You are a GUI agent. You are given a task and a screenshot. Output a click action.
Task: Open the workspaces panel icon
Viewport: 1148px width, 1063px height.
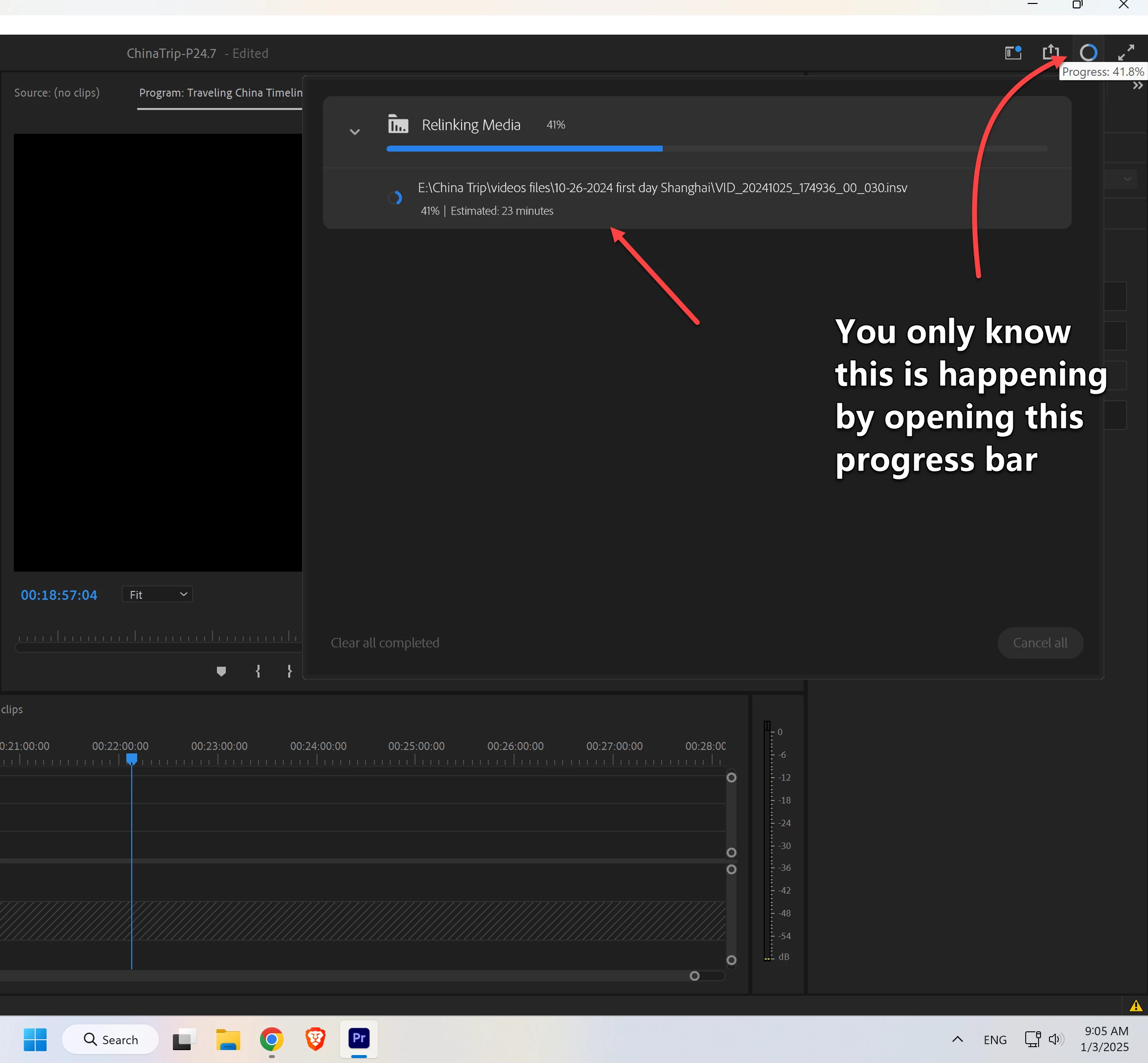point(1013,53)
